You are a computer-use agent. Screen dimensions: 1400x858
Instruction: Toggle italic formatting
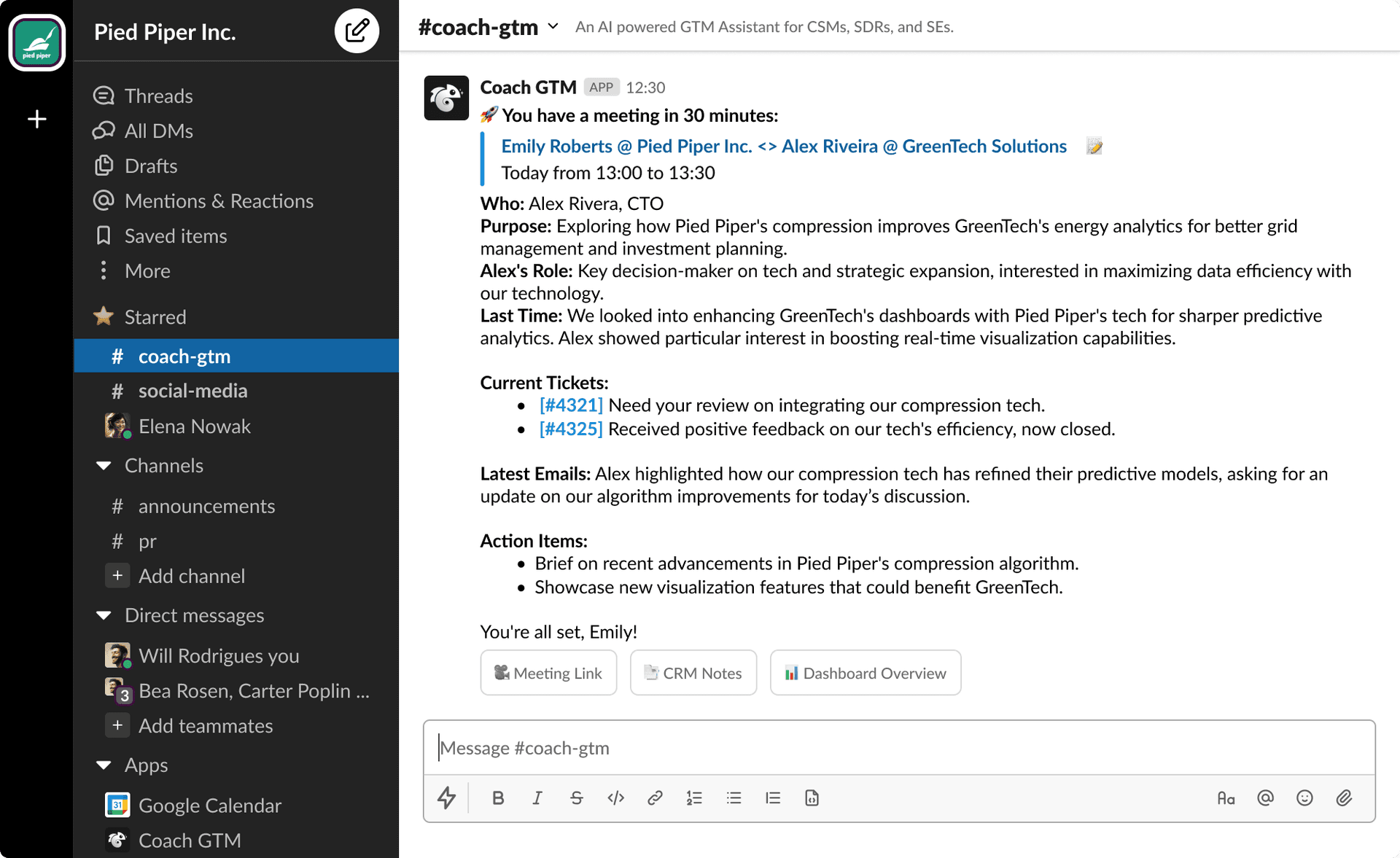(537, 797)
